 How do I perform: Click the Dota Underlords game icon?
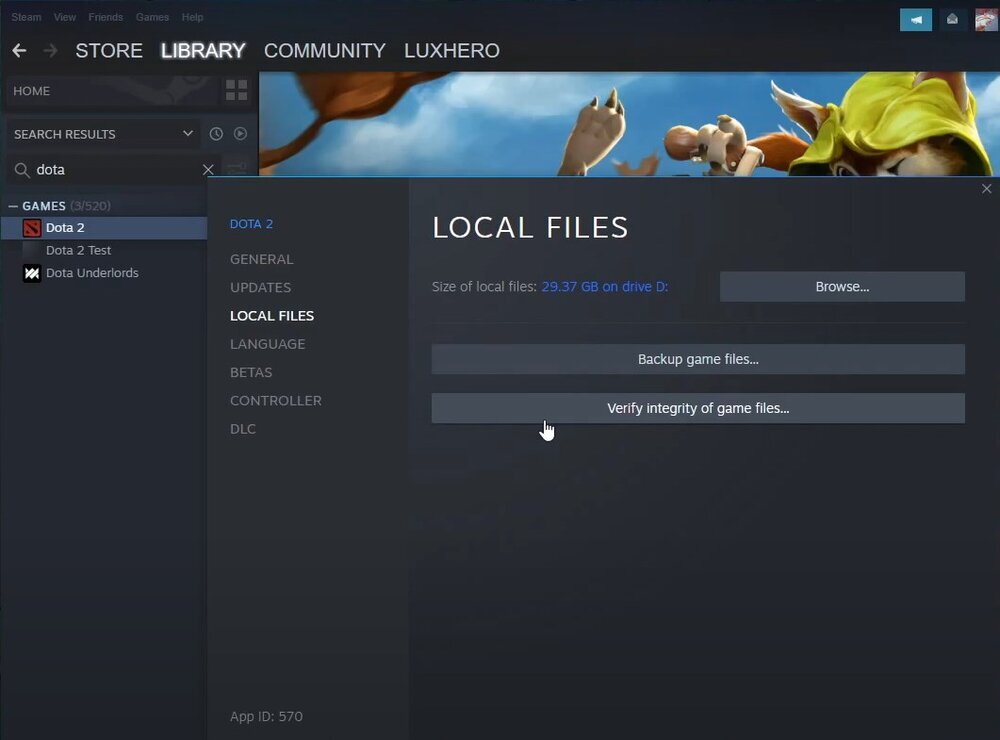click(x=32, y=273)
